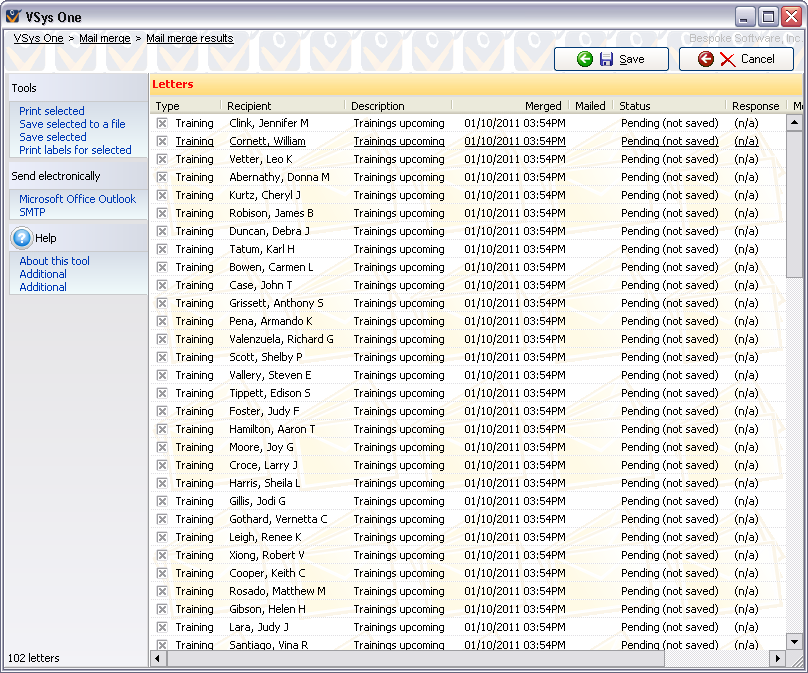808x673 pixels.
Task: Toggle checkbox for Clink, Jennifer M
Action: pos(162,123)
